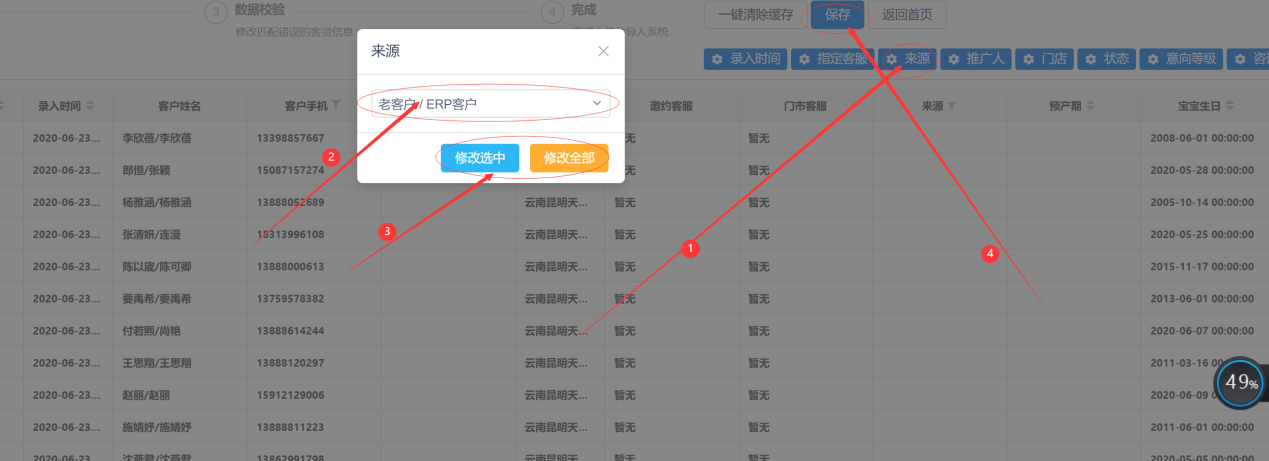Click the gear icon on 状态

coord(1091,60)
